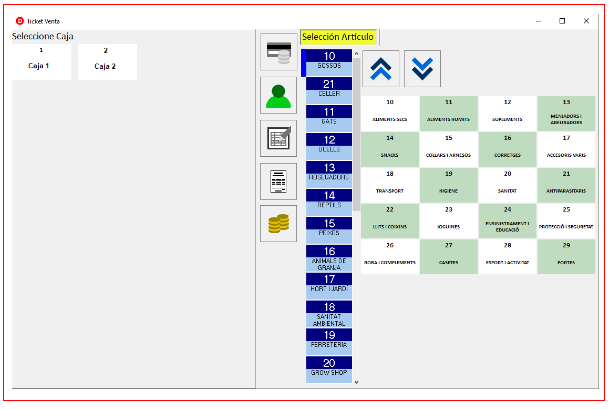Select category 19 Ferreteria
This screenshot has width=610, height=409.
point(329,340)
